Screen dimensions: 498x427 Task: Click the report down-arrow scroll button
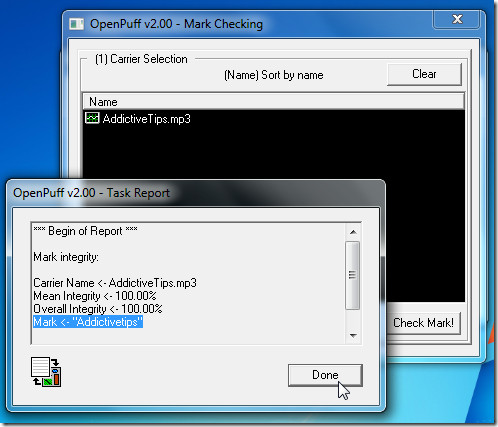pyautogui.click(x=353, y=335)
